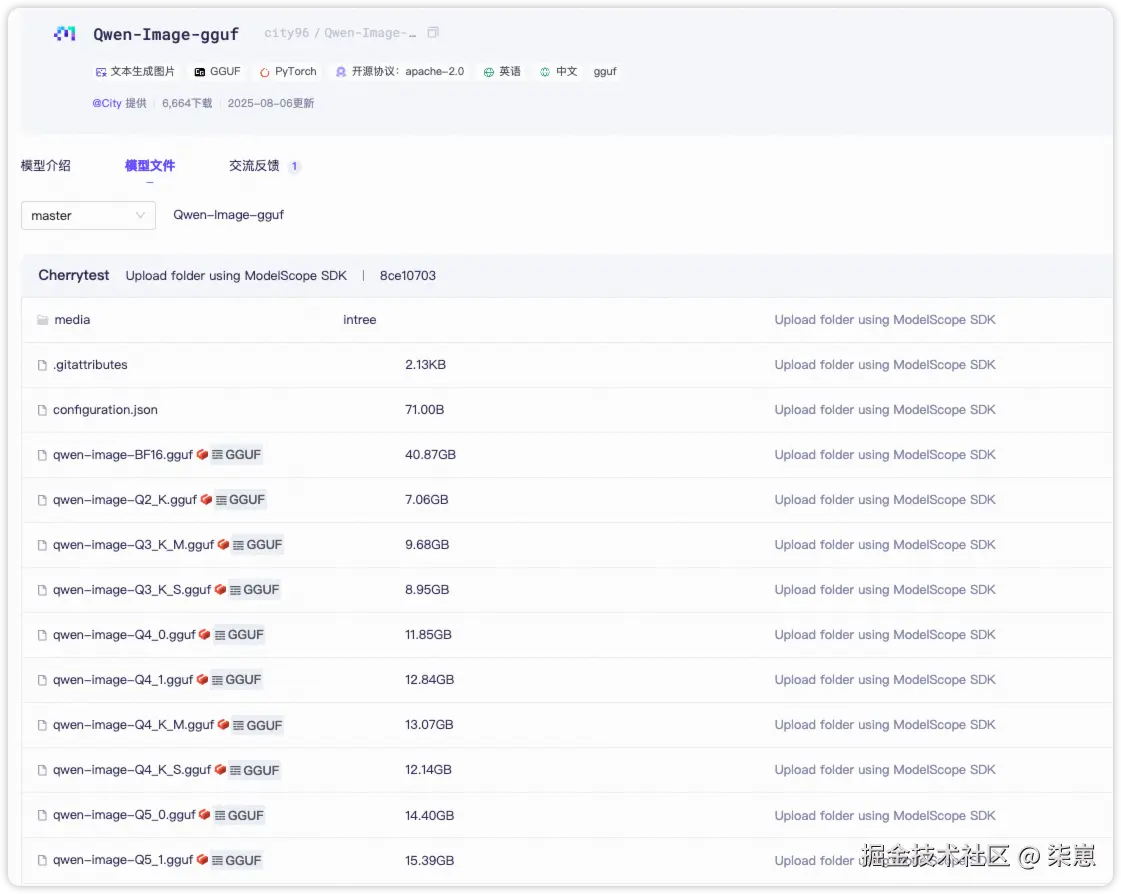Open qwen-image-Q3_K_S.gguf file

[x=132, y=590]
